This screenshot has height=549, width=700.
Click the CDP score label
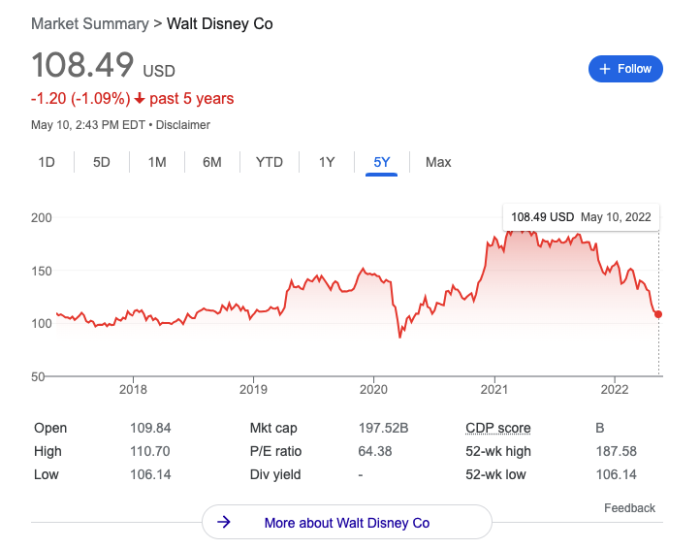tap(498, 428)
